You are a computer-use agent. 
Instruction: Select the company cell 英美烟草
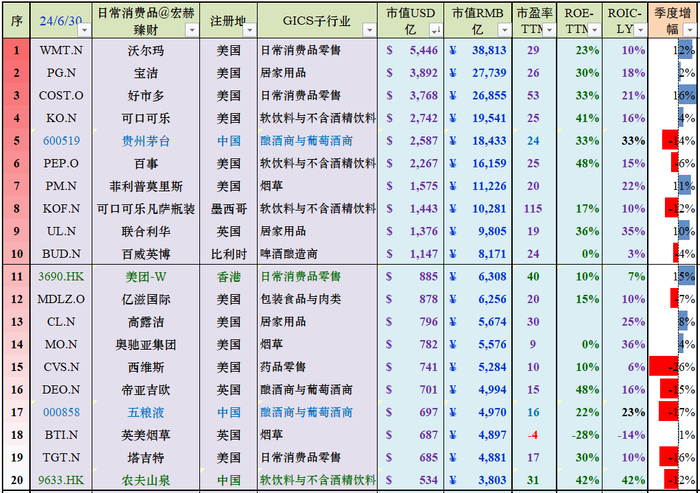pos(146,435)
